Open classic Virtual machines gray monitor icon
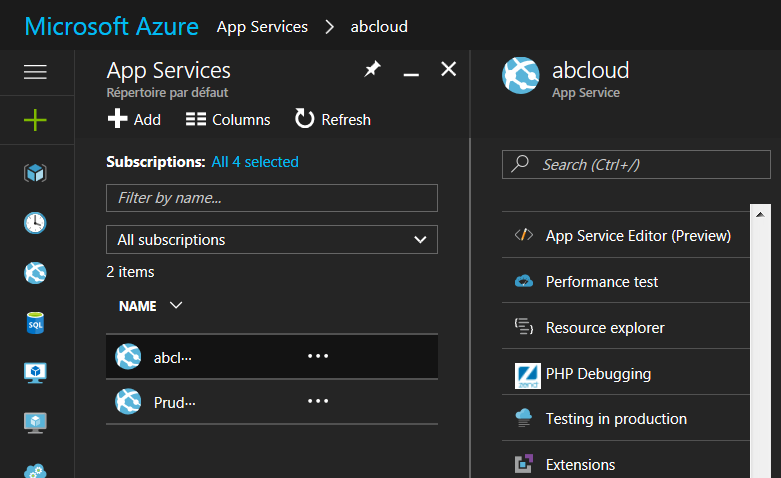Screen dimensions: 781x478 35,423
